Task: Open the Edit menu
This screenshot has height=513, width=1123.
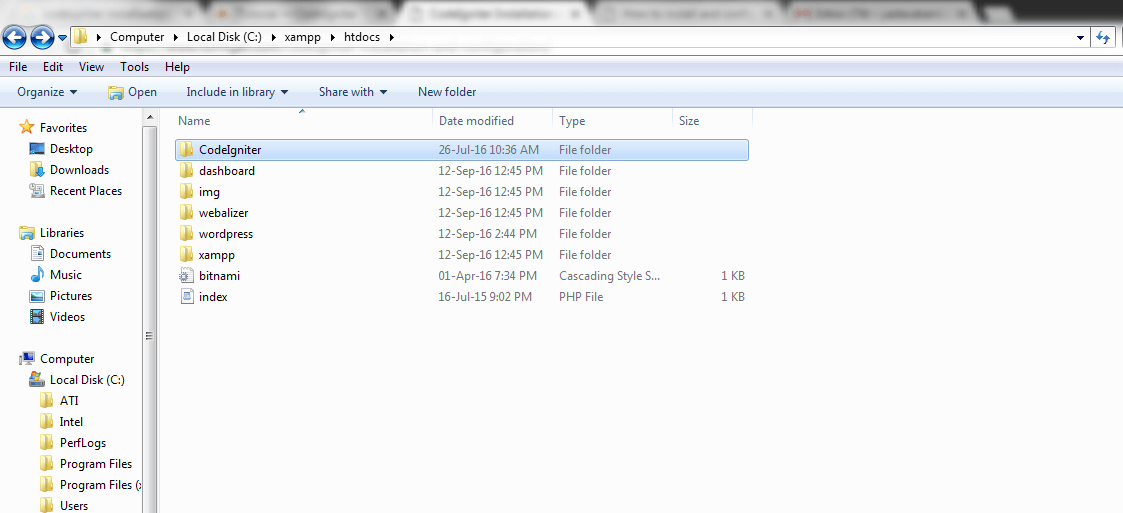Action: 53,67
